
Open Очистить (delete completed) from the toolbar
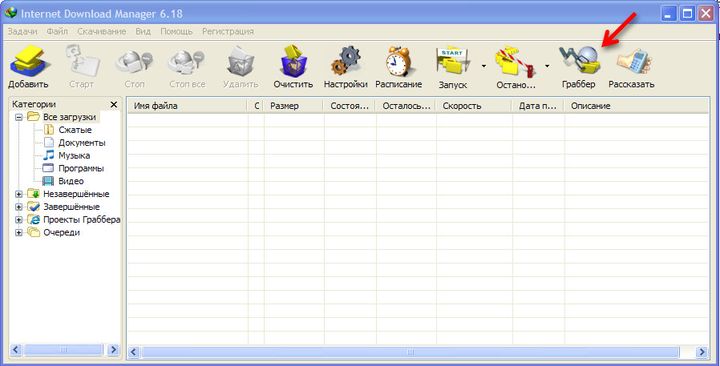click(x=293, y=67)
